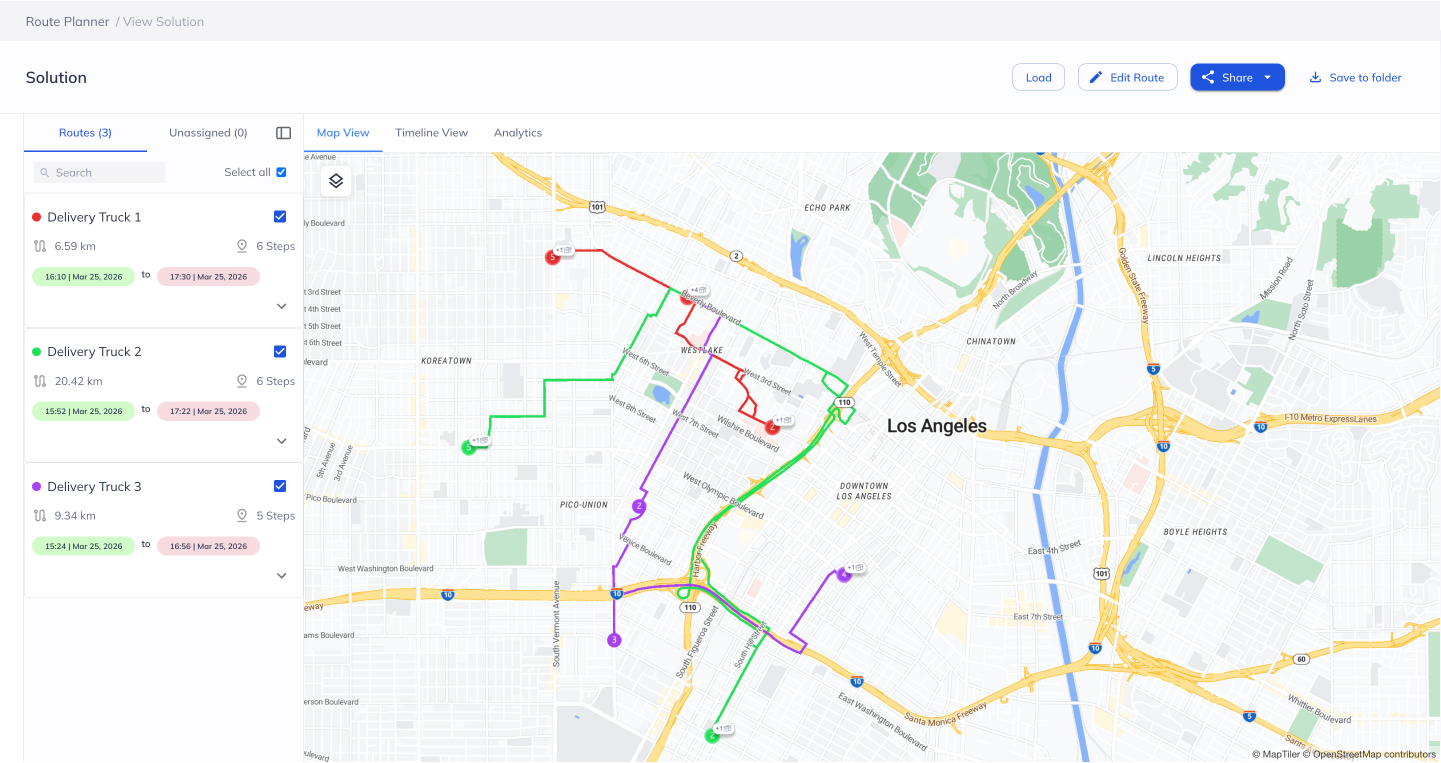Uncheck the Delivery Truck 3 checkbox
This screenshot has width=1441, height=763.
pyautogui.click(x=280, y=486)
